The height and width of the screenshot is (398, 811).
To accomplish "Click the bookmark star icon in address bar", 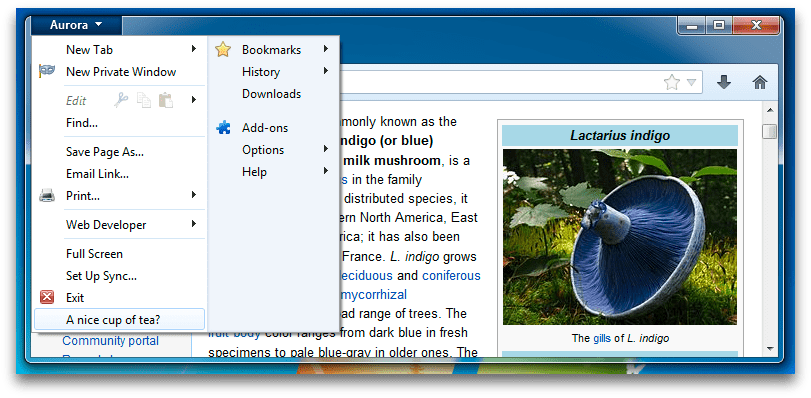I will click(671, 82).
